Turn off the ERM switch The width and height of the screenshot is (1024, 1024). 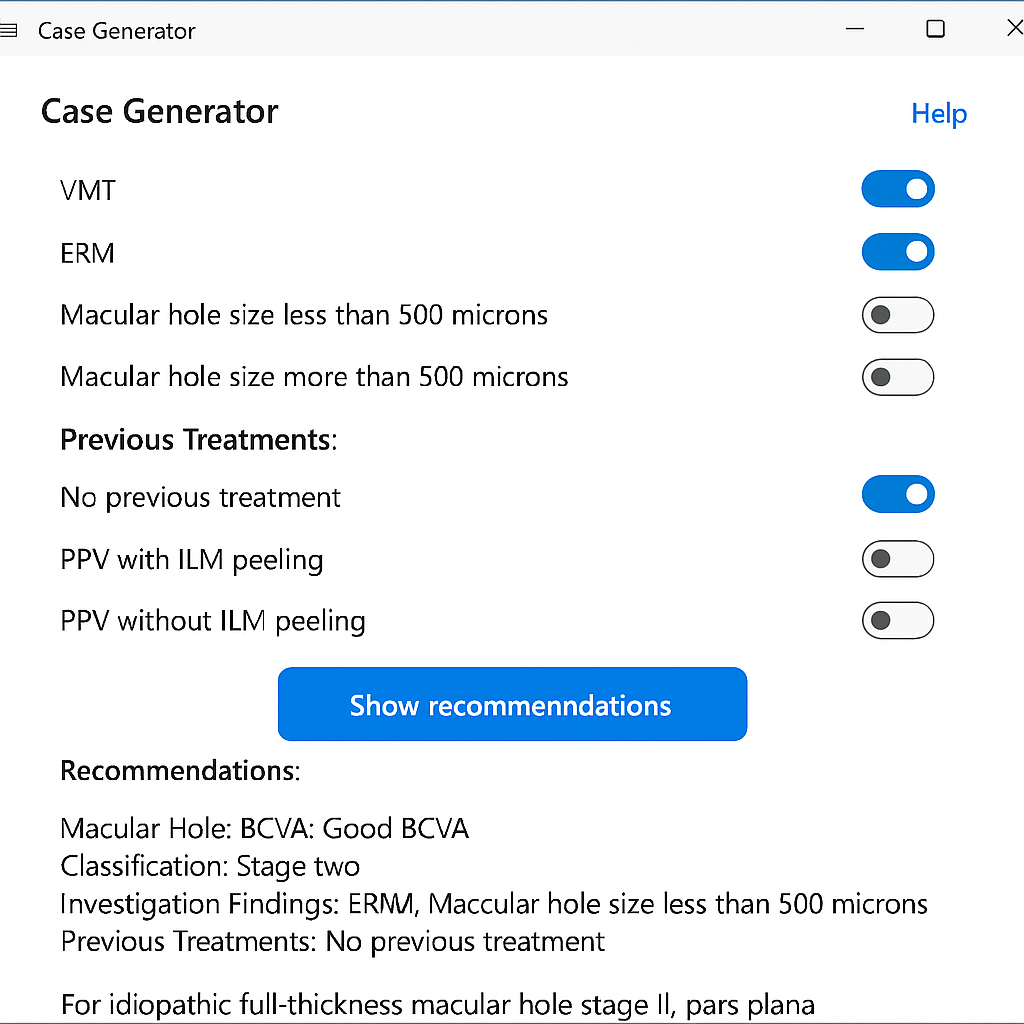[897, 252]
